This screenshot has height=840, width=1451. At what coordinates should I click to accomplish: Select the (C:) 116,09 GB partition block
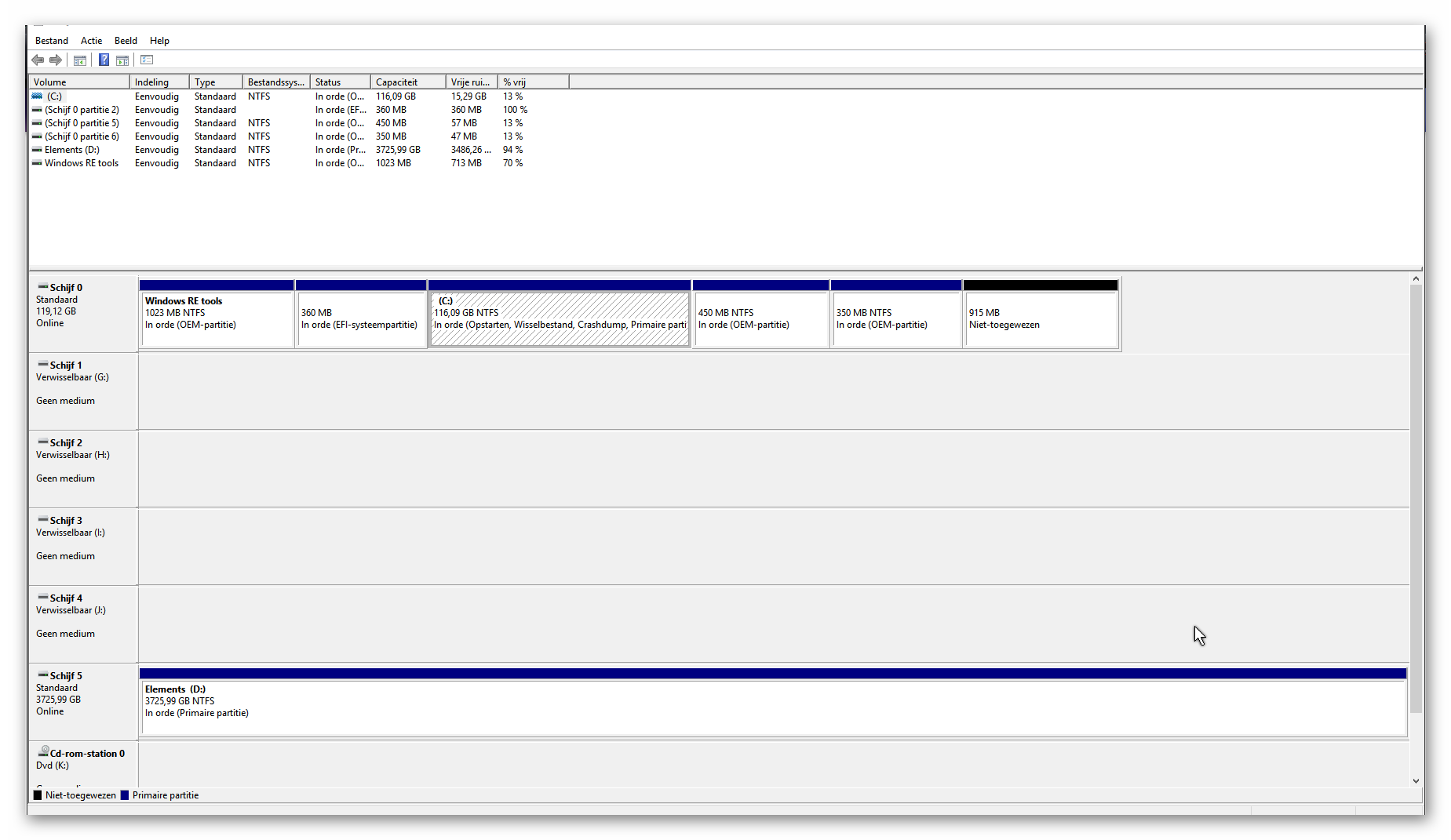(559, 319)
